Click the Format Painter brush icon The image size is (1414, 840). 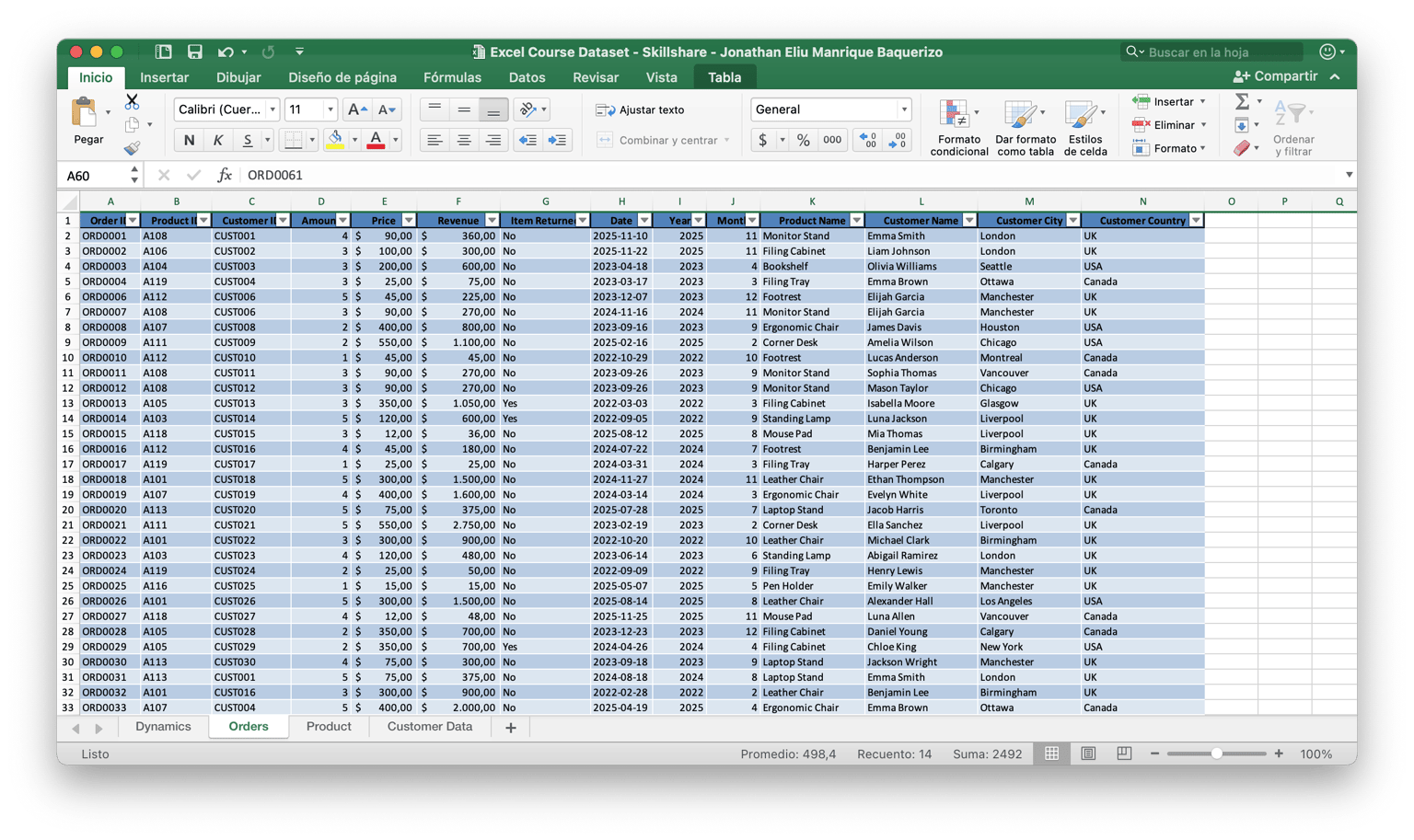tap(133, 147)
